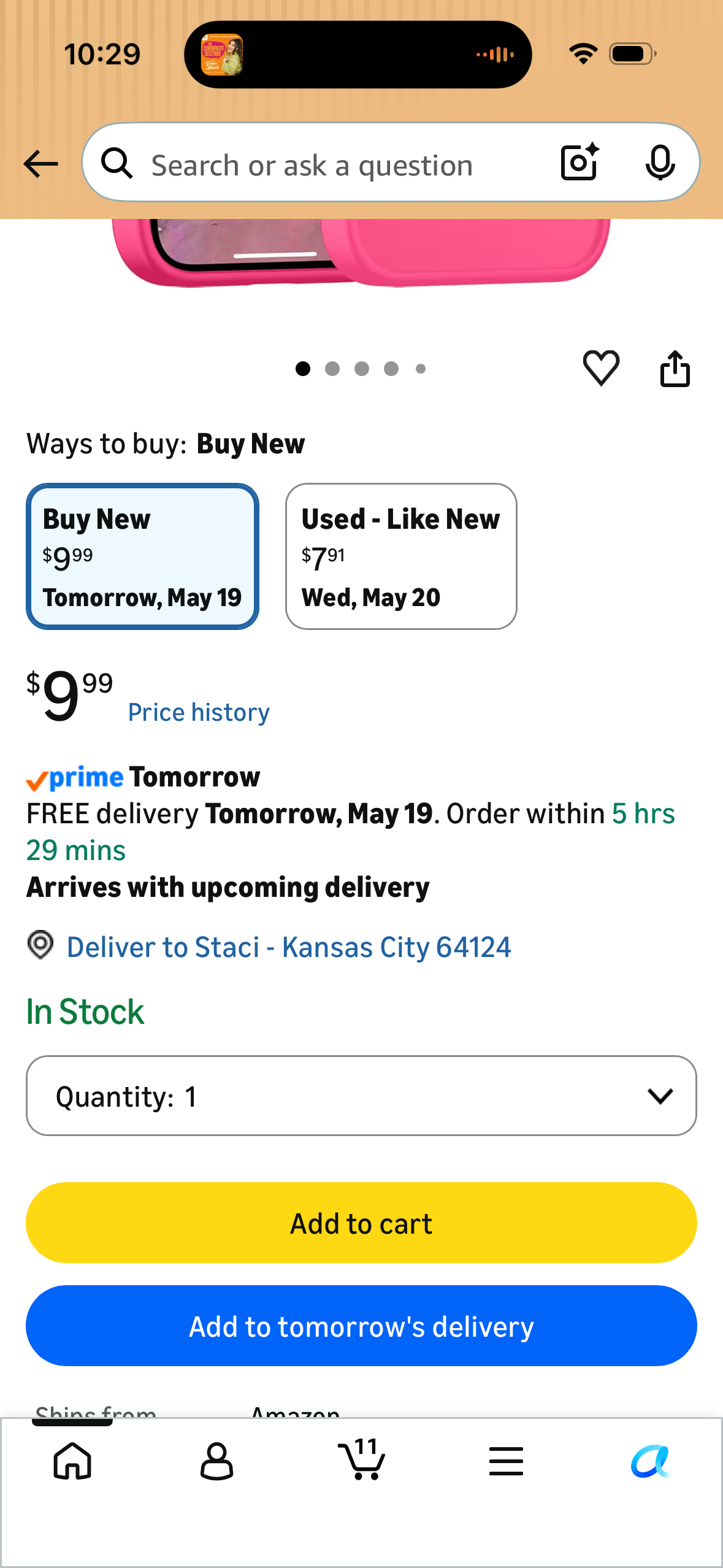Open the hamburger menu icon
The width and height of the screenshot is (723, 1568).
(x=507, y=1461)
